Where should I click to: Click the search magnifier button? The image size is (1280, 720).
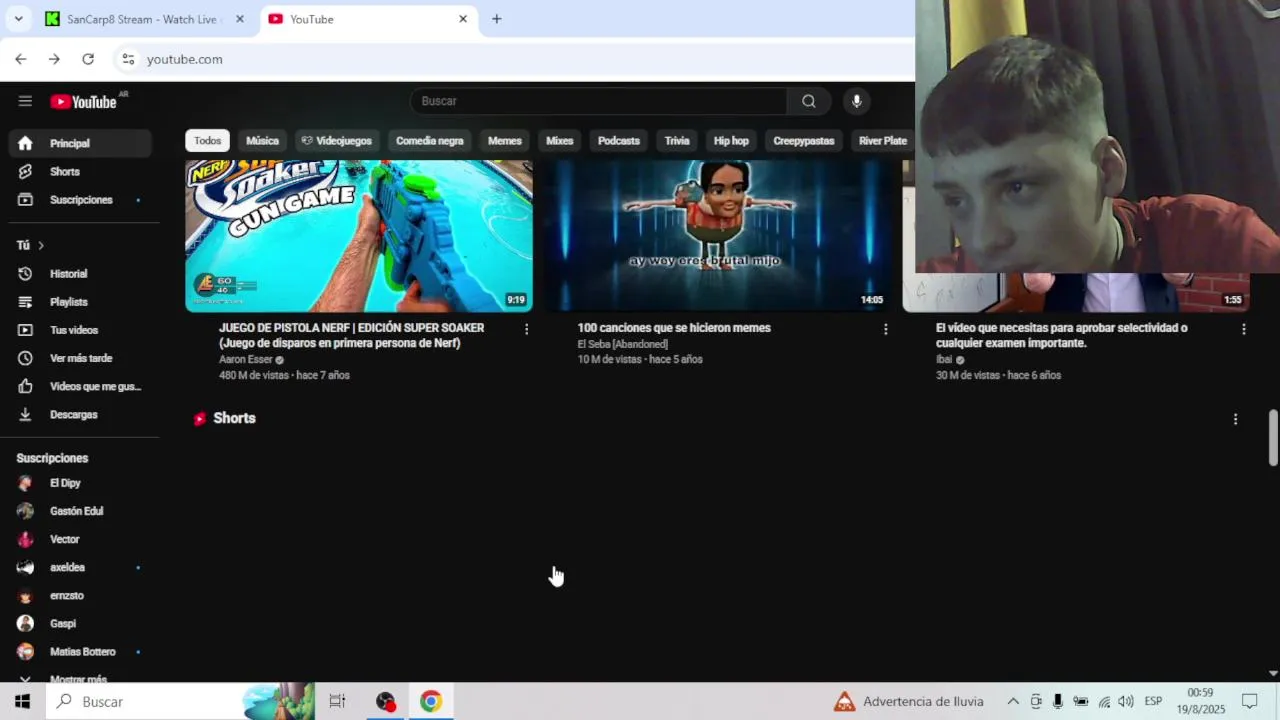pyautogui.click(x=808, y=101)
